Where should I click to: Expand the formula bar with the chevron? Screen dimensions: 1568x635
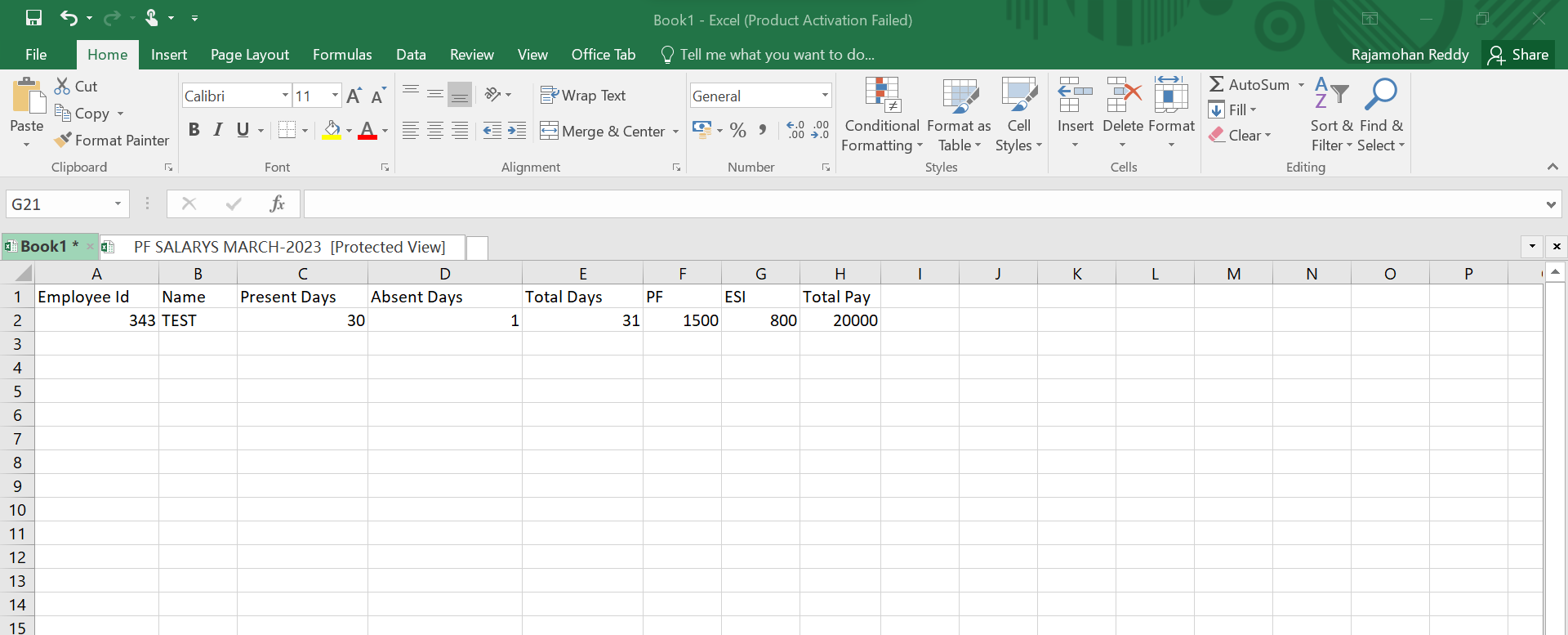[1551, 205]
